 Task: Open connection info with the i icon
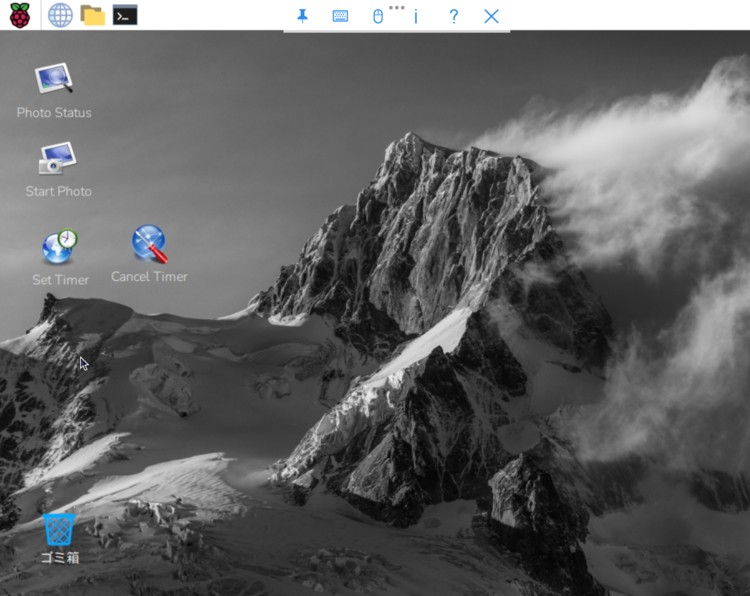pos(415,16)
